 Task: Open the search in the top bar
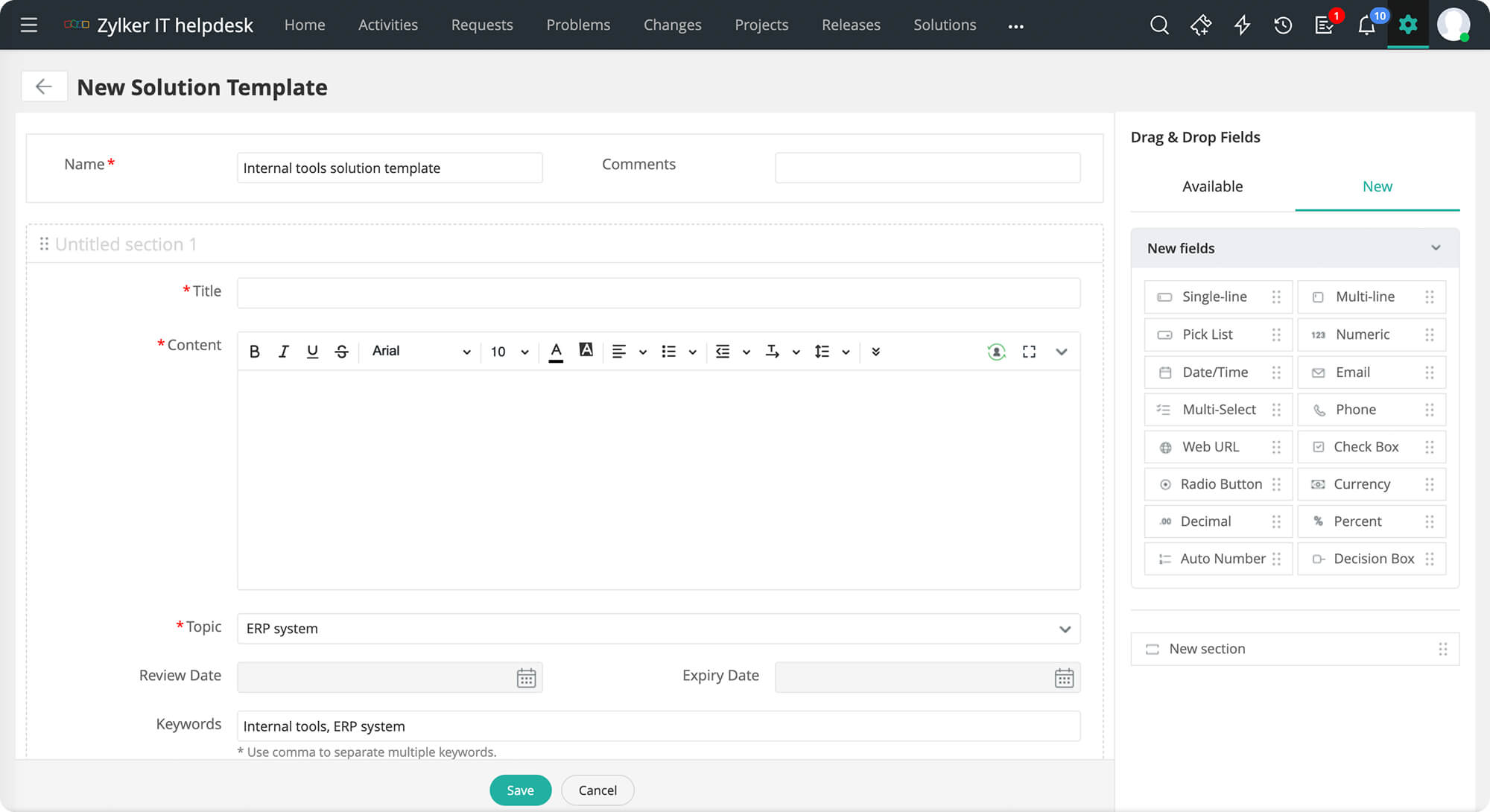pos(1159,25)
